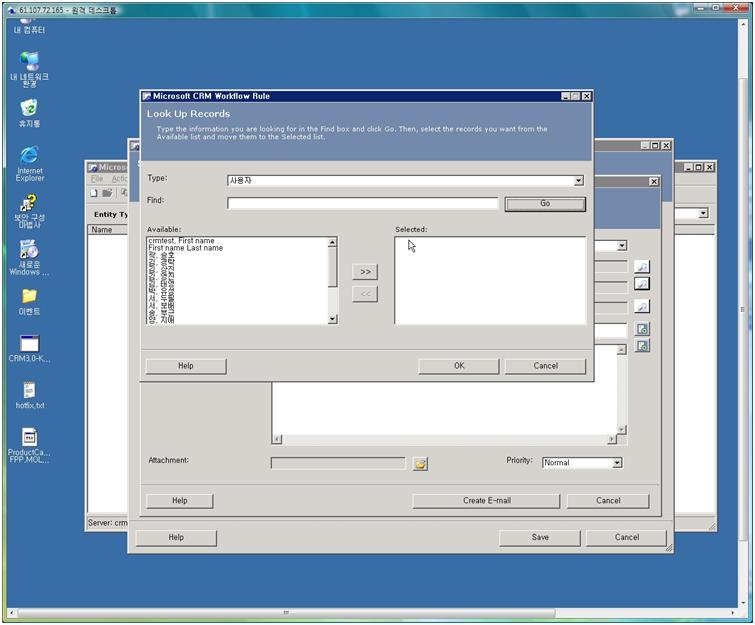Click the New document icon in Workflow Manager toolbar

[x=94, y=193]
